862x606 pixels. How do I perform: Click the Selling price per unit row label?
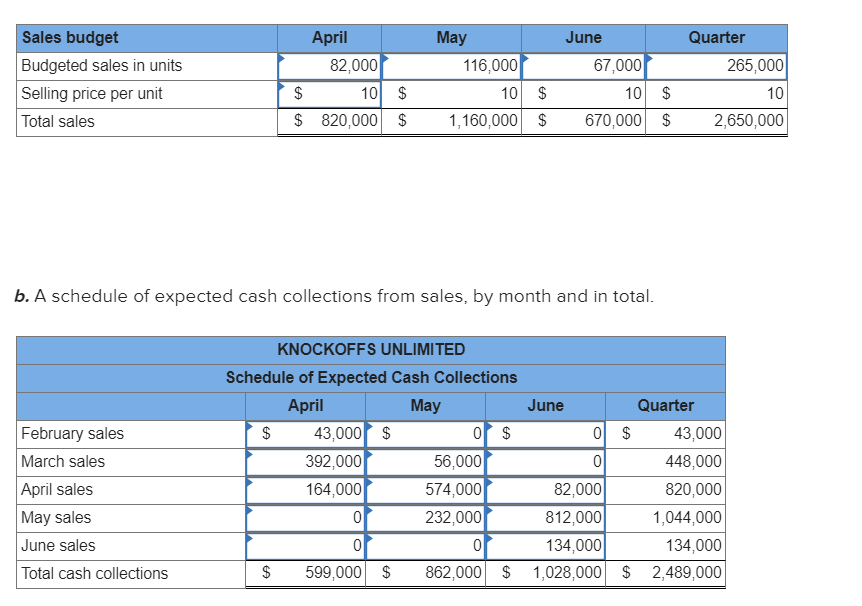(91, 93)
